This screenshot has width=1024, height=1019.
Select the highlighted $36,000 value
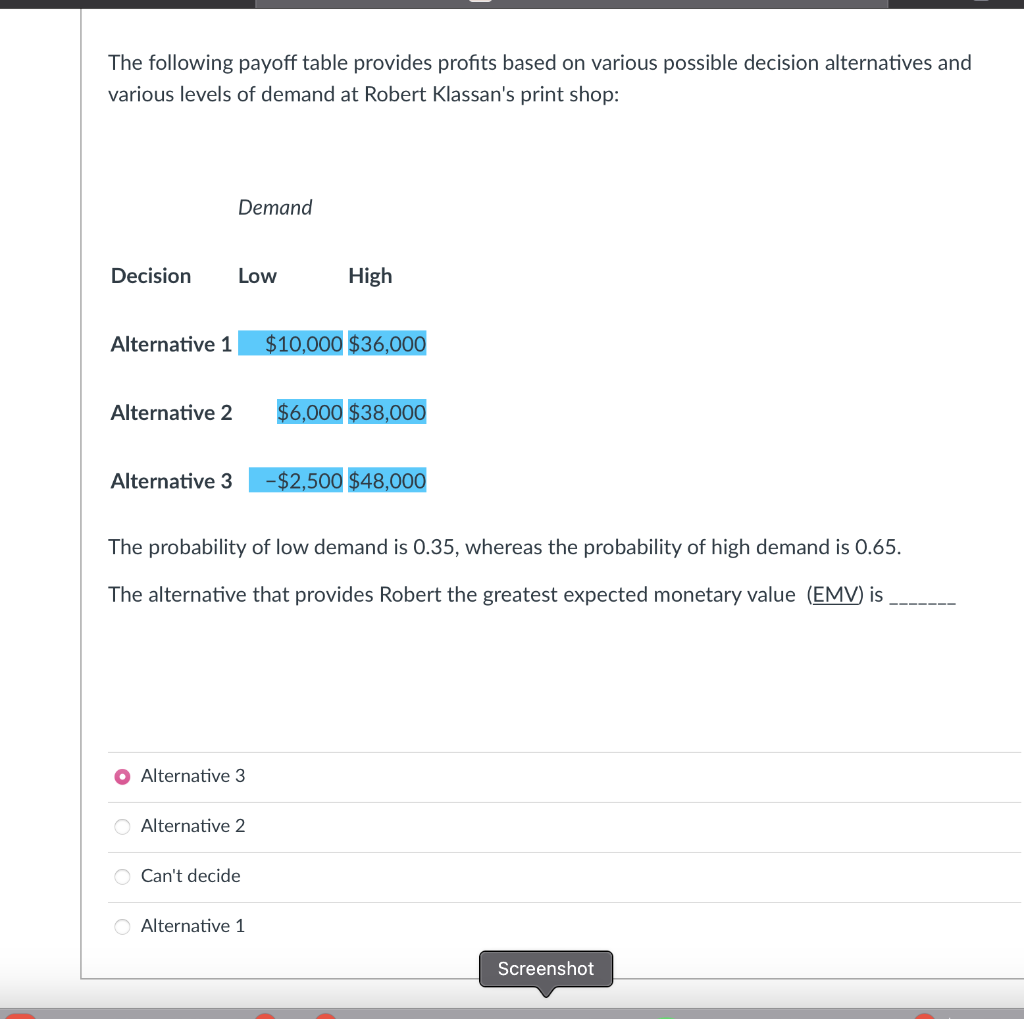(x=387, y=343)
